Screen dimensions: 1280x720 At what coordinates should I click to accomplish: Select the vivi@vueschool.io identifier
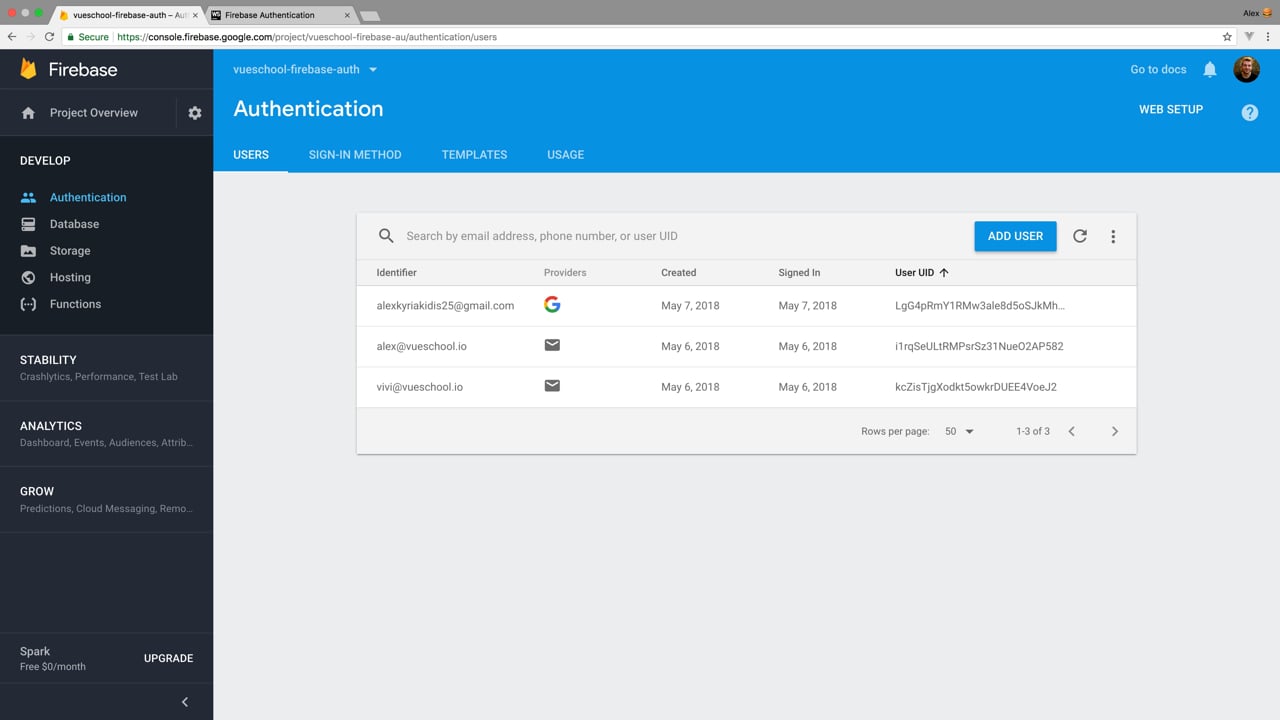(420, 387)
